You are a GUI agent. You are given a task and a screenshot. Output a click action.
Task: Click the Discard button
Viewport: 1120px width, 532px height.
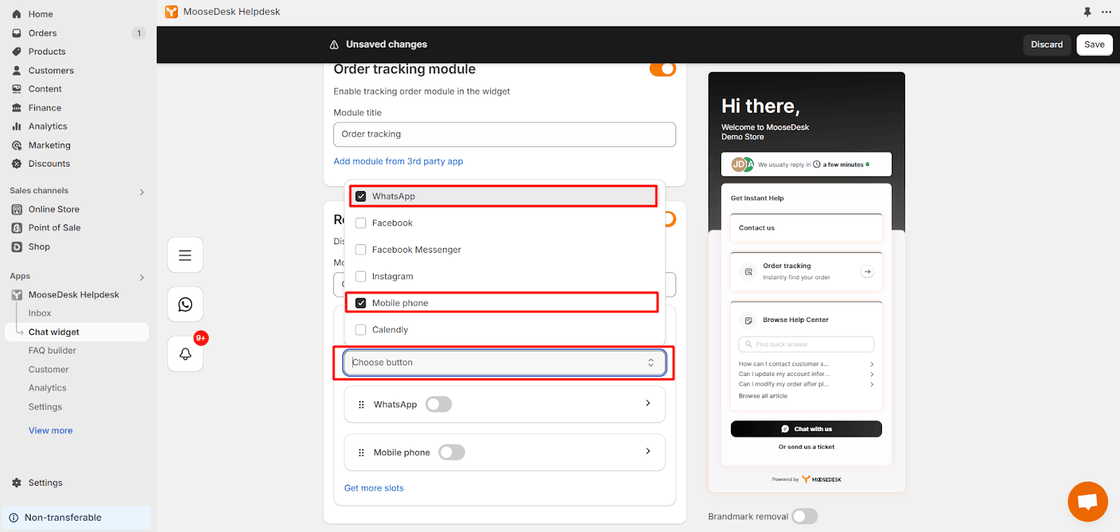tap(1047, 44)
